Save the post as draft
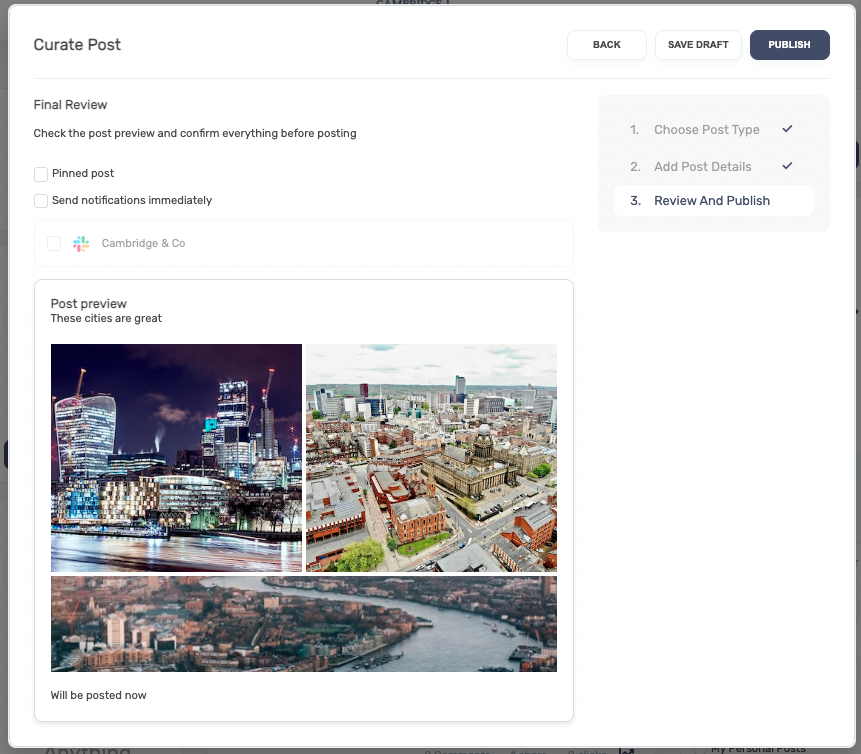861x754 pixels. 698,44
